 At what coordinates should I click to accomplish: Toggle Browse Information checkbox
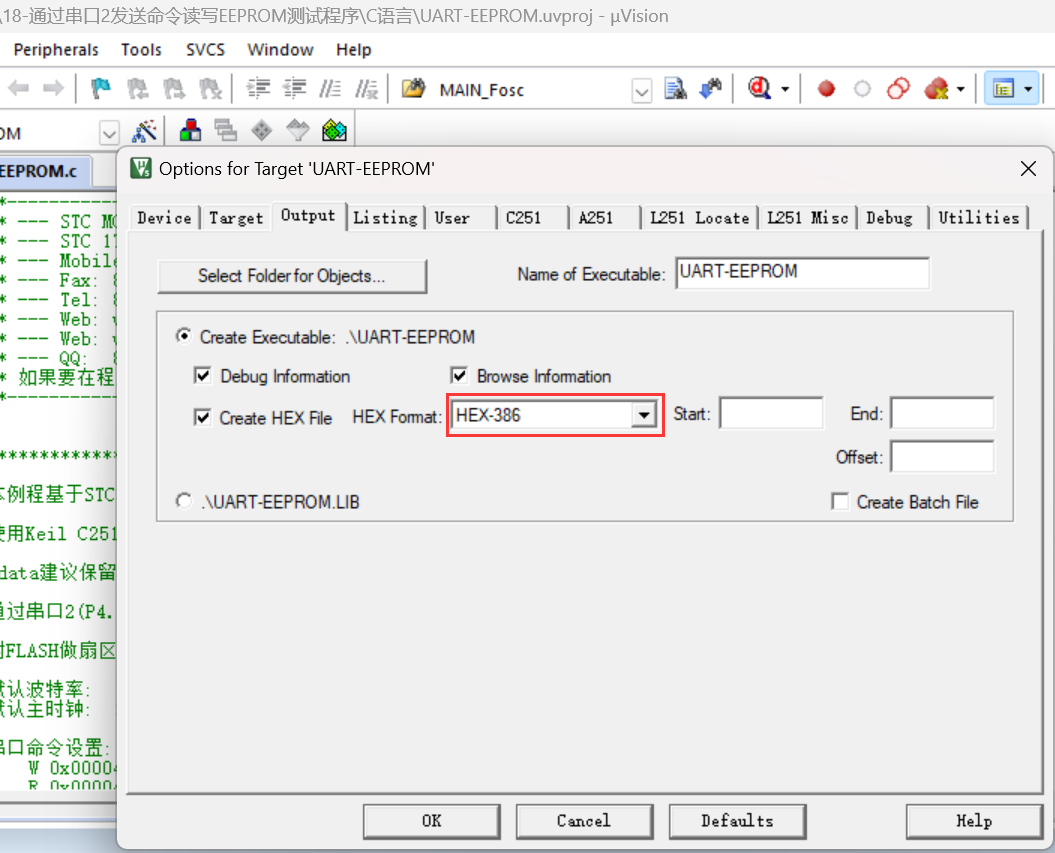click(x=459, y=375)
